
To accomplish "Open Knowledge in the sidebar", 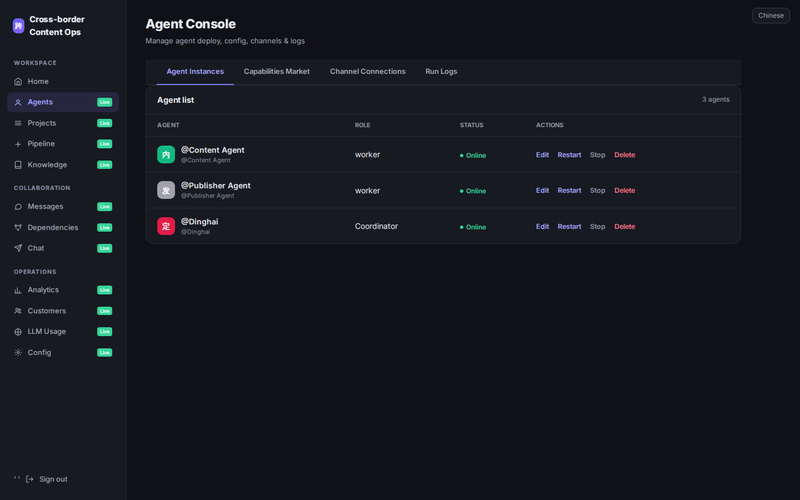I will click(x=63, y=165).
